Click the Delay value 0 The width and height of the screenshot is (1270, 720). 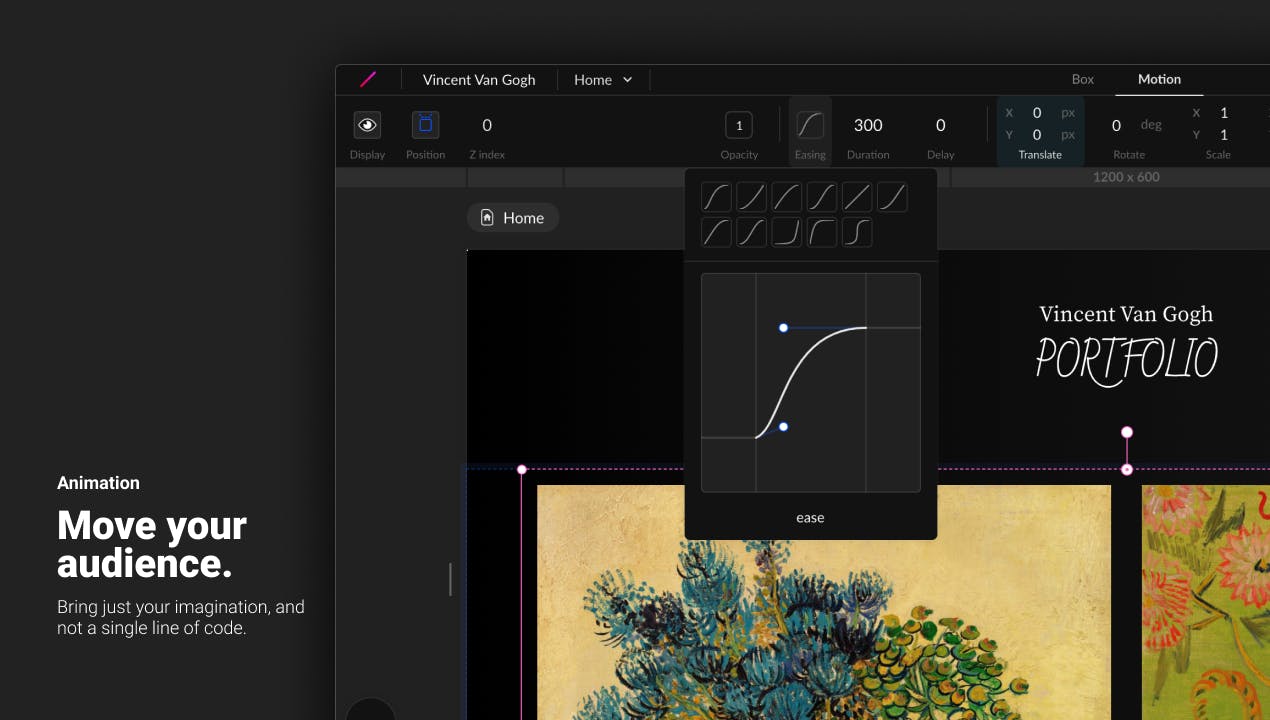941,125
